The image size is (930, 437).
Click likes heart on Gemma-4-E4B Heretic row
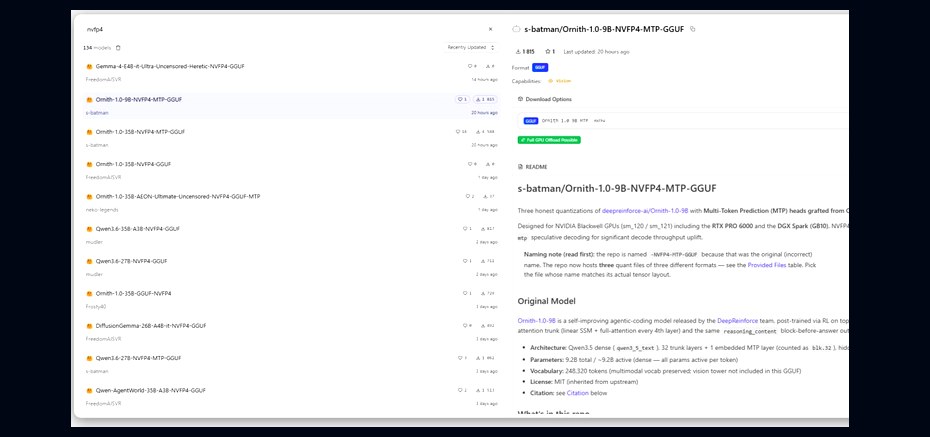click(472, 66)
